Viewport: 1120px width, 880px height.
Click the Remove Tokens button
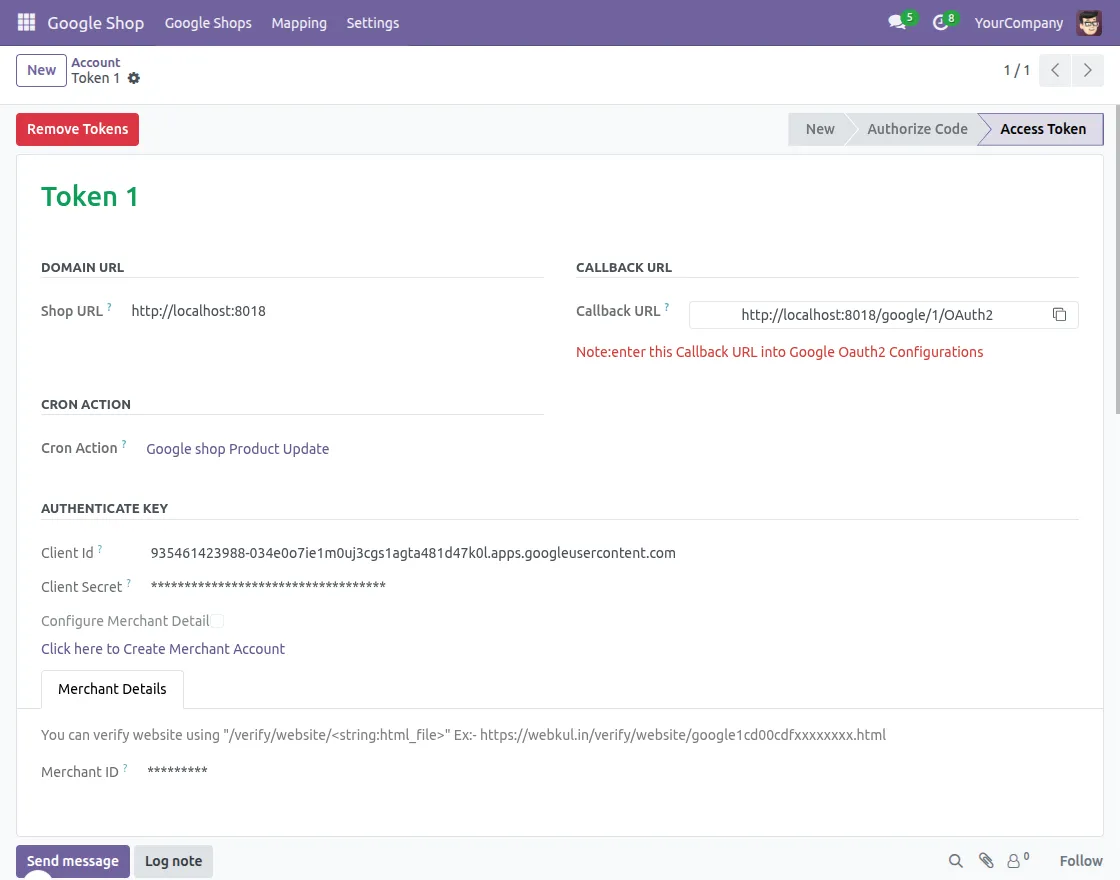[x=77, y=129]
